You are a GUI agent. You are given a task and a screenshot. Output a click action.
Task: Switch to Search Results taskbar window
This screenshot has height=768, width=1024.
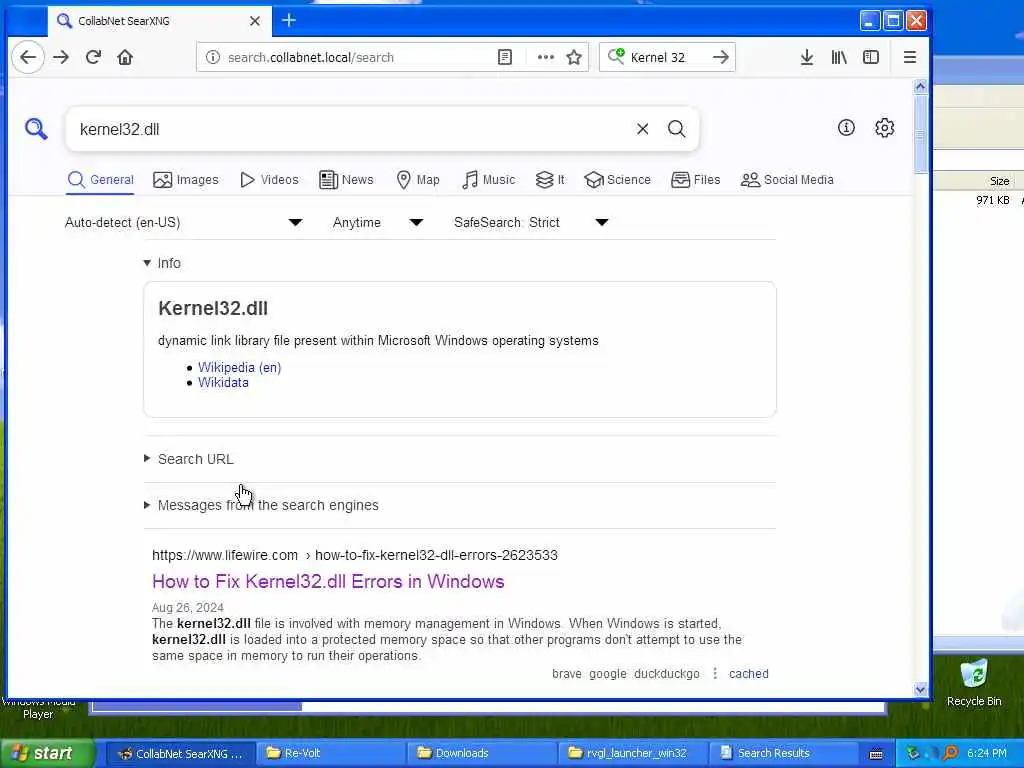(x=783, y=753)
